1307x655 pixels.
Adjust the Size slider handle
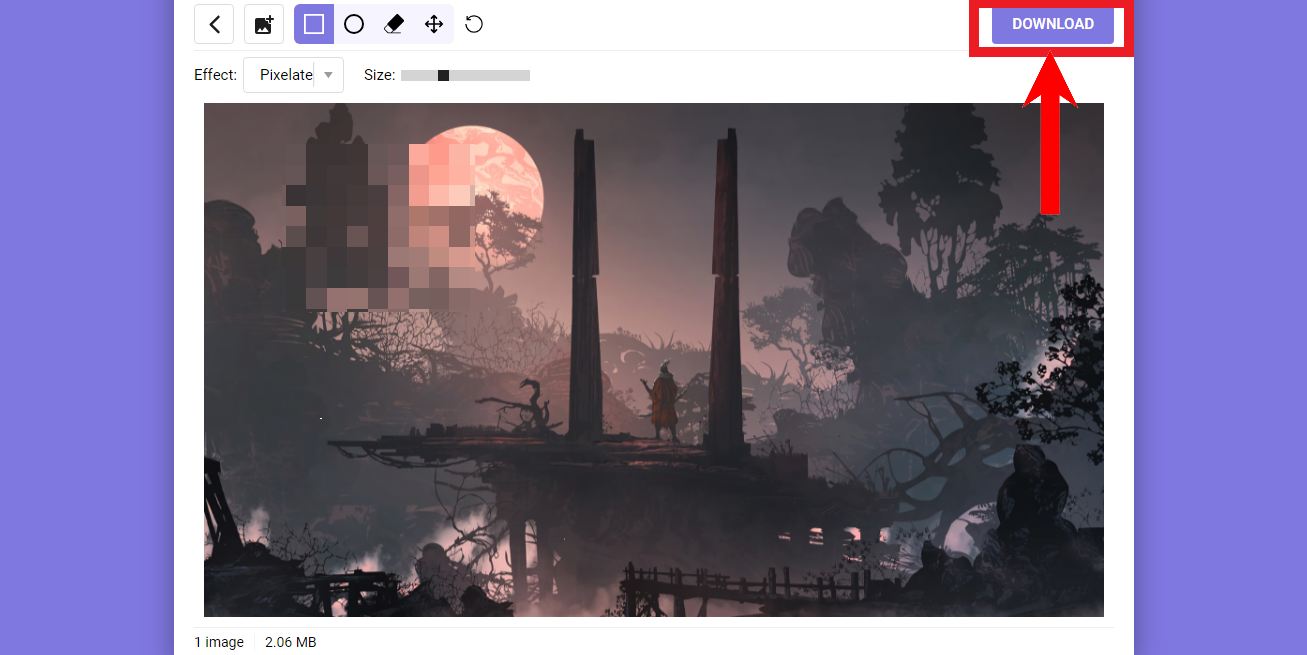pyautogui.click(x=443, y=75)
